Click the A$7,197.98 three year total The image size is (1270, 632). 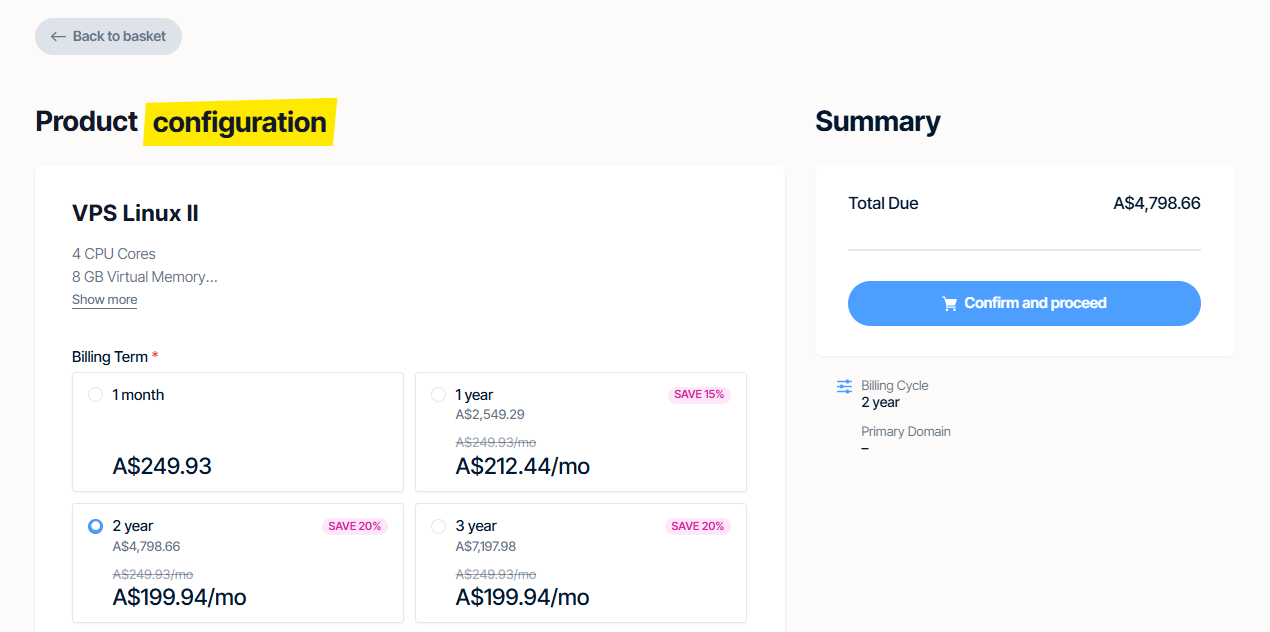coord(486,546)
